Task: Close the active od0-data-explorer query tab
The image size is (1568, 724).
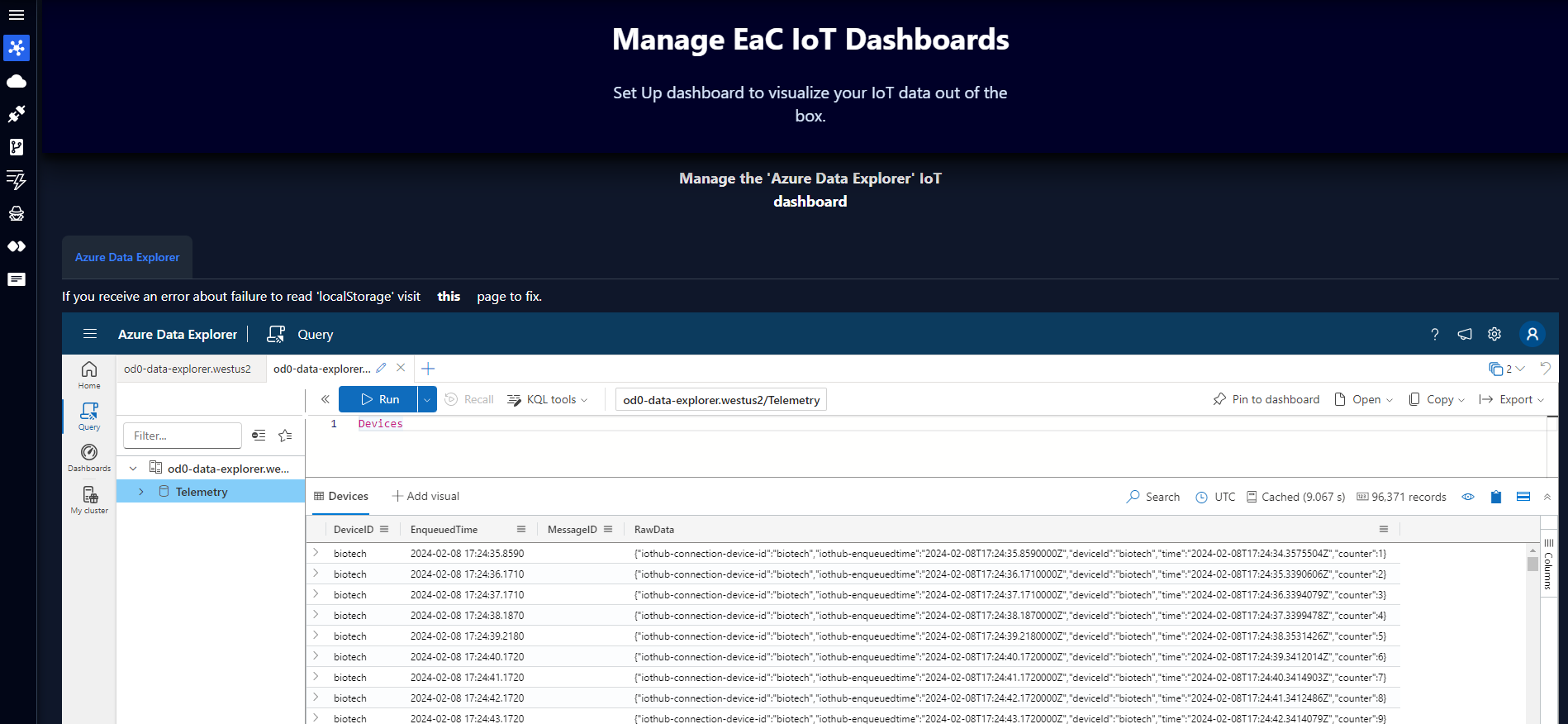Action: coord(401,368)
